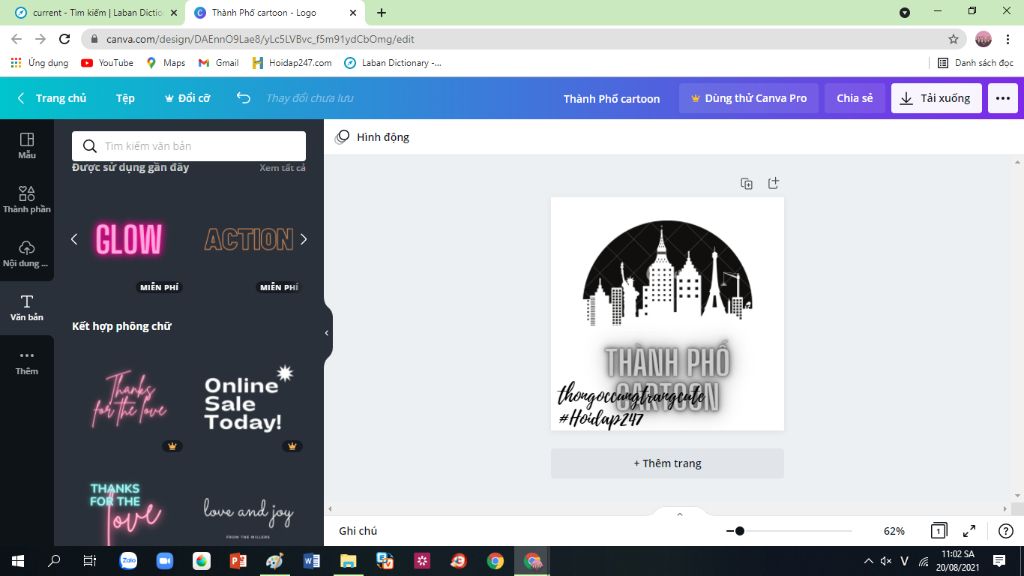Image resolution: width=1024 pixels, height=576 pixels.
Task: Open notification center in system tray
Action: pos(999,561)
